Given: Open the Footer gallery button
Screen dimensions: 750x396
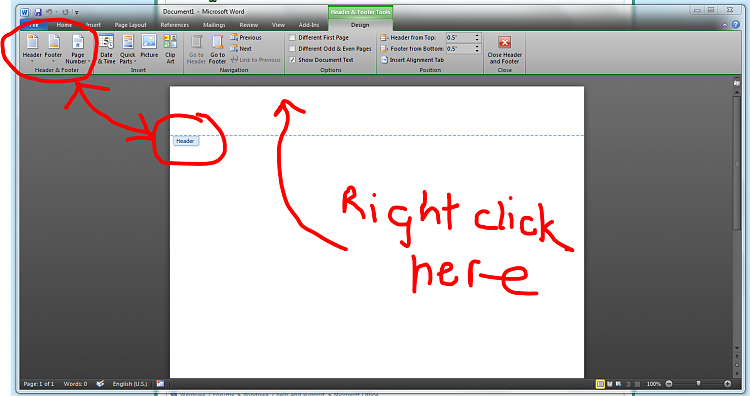Looking at the screenshot, I should click(54, 49).
